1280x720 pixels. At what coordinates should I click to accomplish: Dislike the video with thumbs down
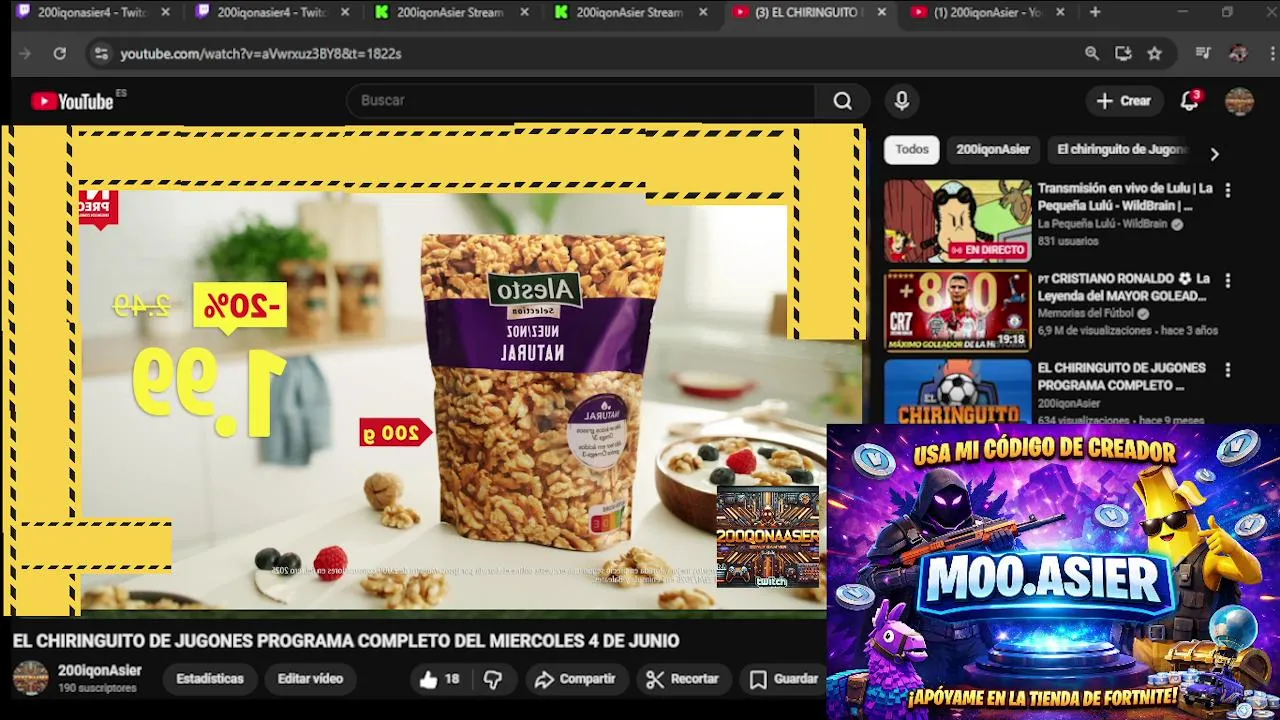point(493,679)
